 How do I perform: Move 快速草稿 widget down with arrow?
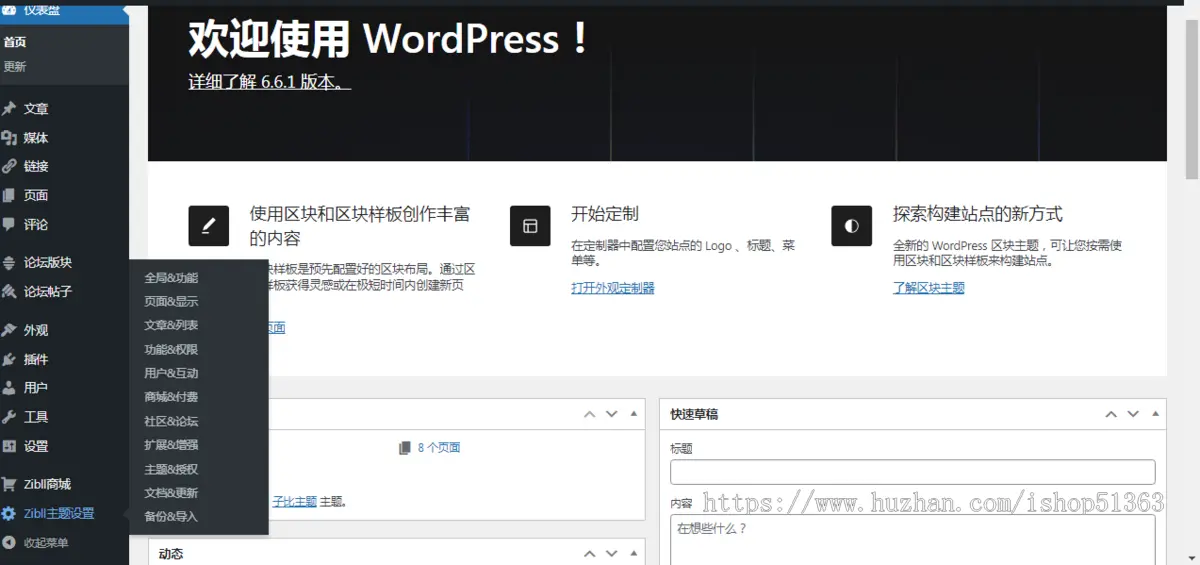(x=1133, y=414)
